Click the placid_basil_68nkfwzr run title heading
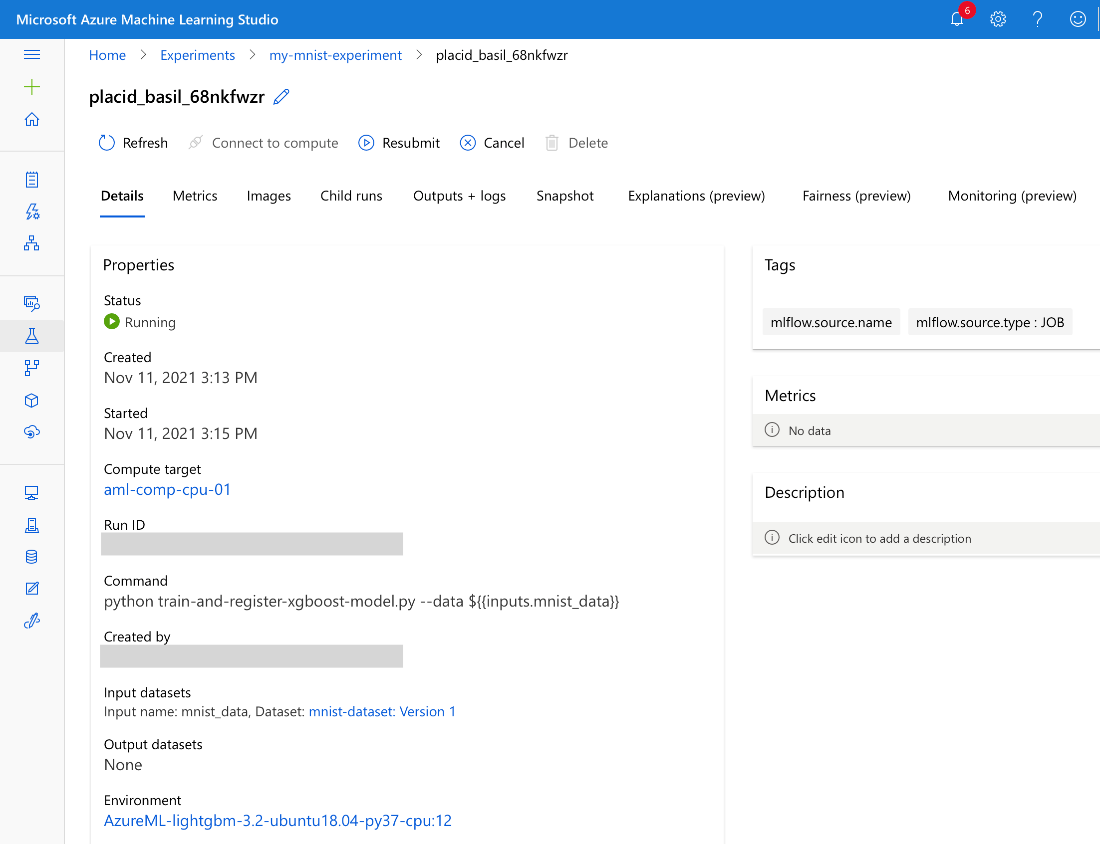Screen dimensions: 1100x844 177,97
